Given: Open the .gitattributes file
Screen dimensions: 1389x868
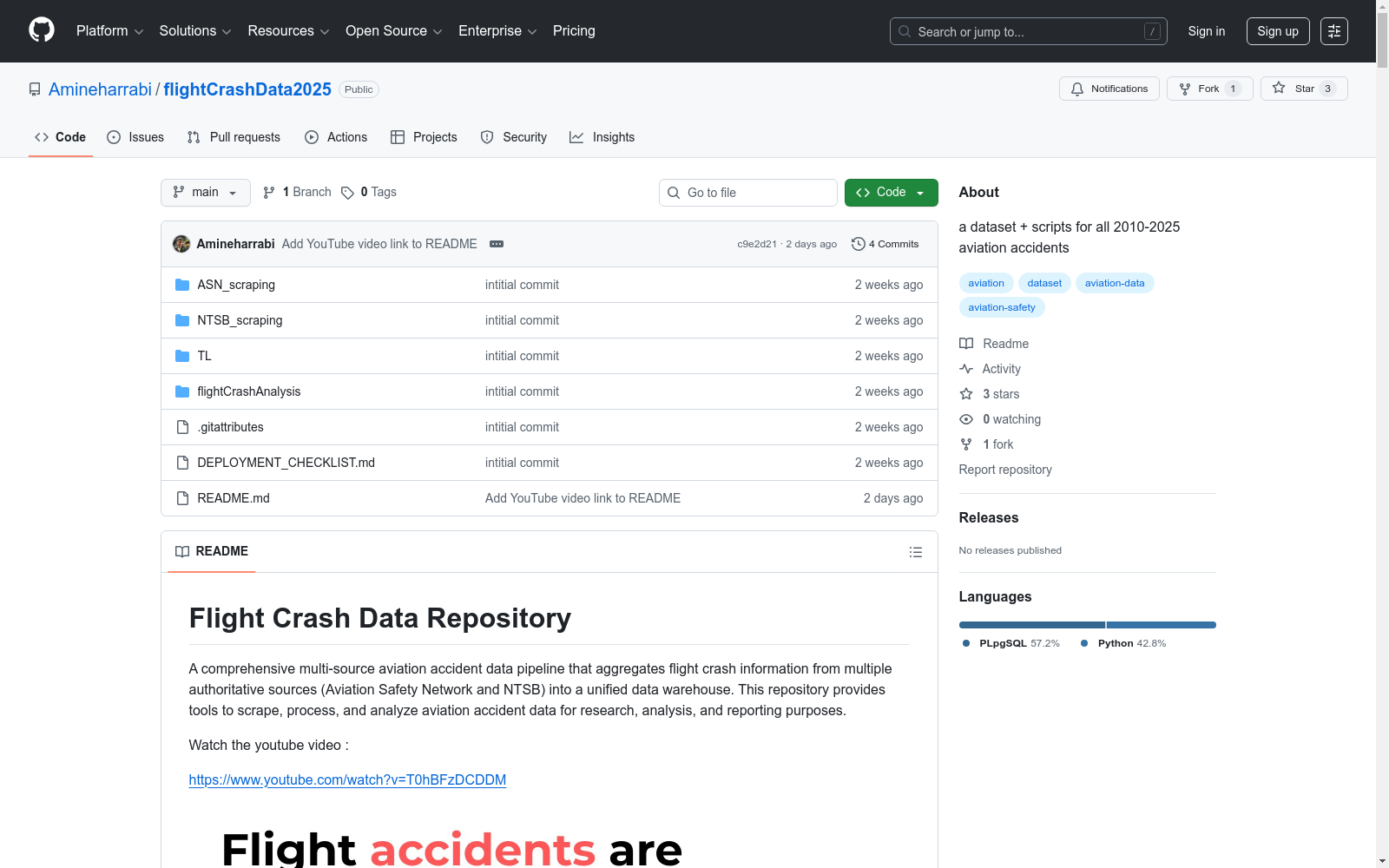Looking at the screenshot, I should [230, 427].
